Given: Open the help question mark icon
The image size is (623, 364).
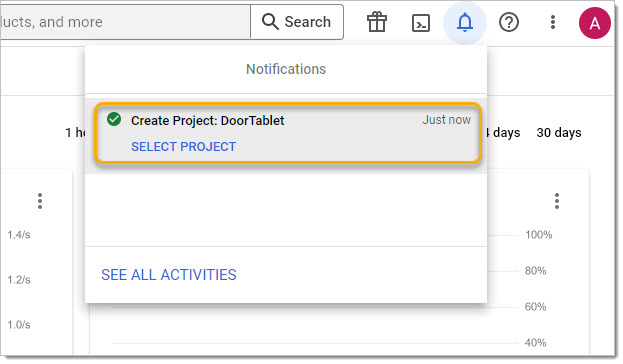Looking at the screenshot, I should 509,22.
